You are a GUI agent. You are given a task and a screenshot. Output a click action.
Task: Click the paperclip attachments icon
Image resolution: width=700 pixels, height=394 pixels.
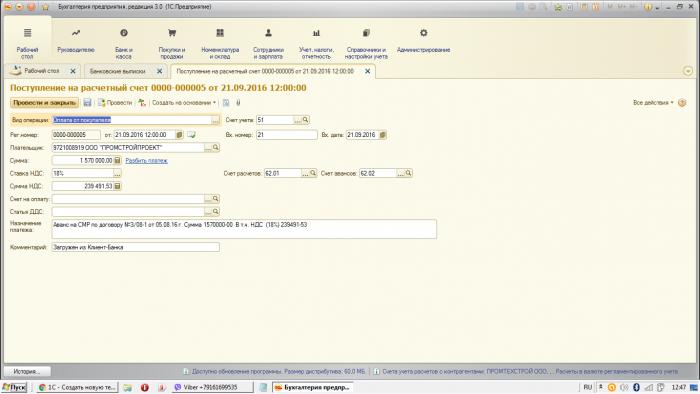[x=238, y=103]
